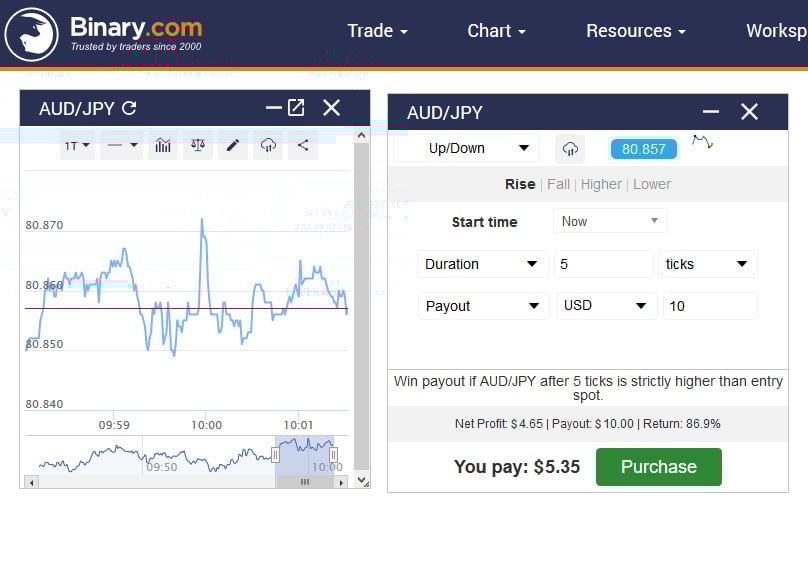Minimize the AUD/JPY trade panel
The height and width of the screenshot is (585, 808).
pos(711,111)
